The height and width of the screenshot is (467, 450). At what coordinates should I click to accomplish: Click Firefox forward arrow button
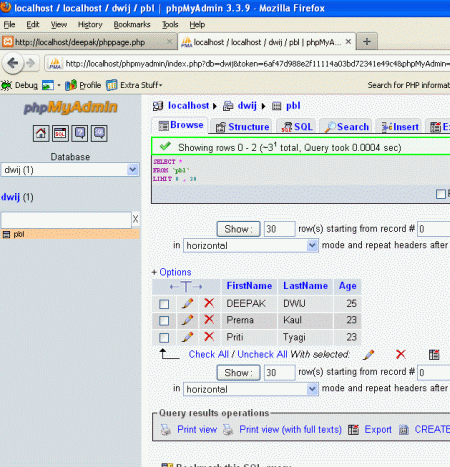pyautogui.click(x=31, y=63)
